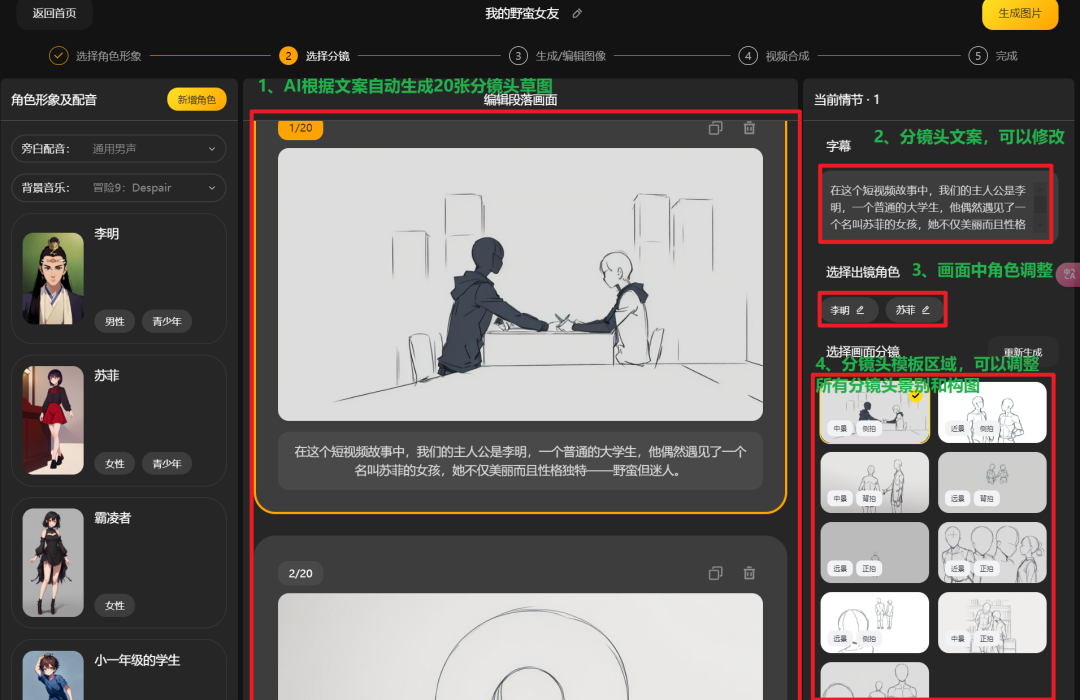Select the 远景背拍 shot template thumbnail
The width and height of the screenshot is (1080, 700).
[x=992, y=482]
